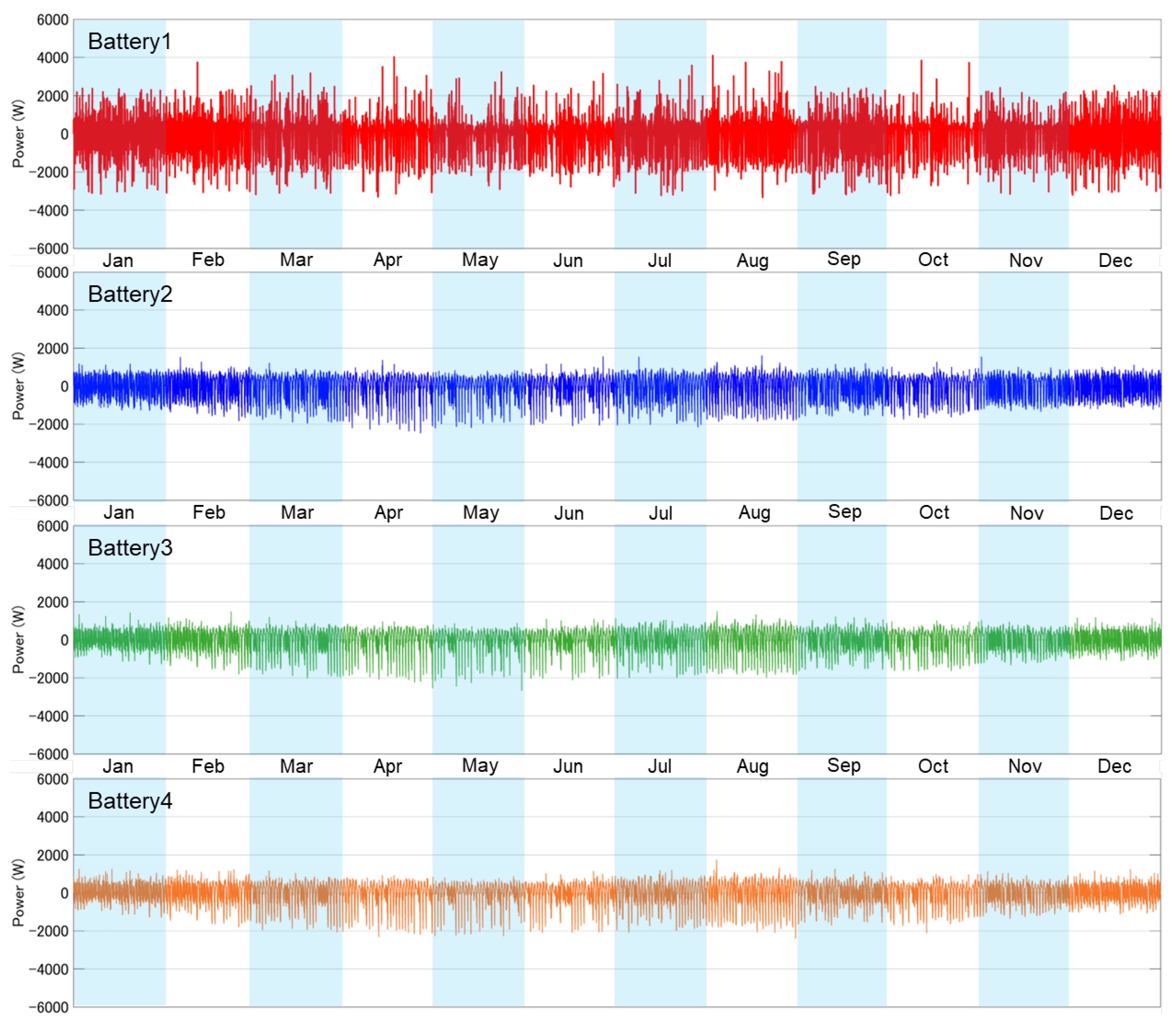The width and height of the screenshot is (1176, 1024).
Task: Click the Battery3 chart title label
Action: pos(130,548)
